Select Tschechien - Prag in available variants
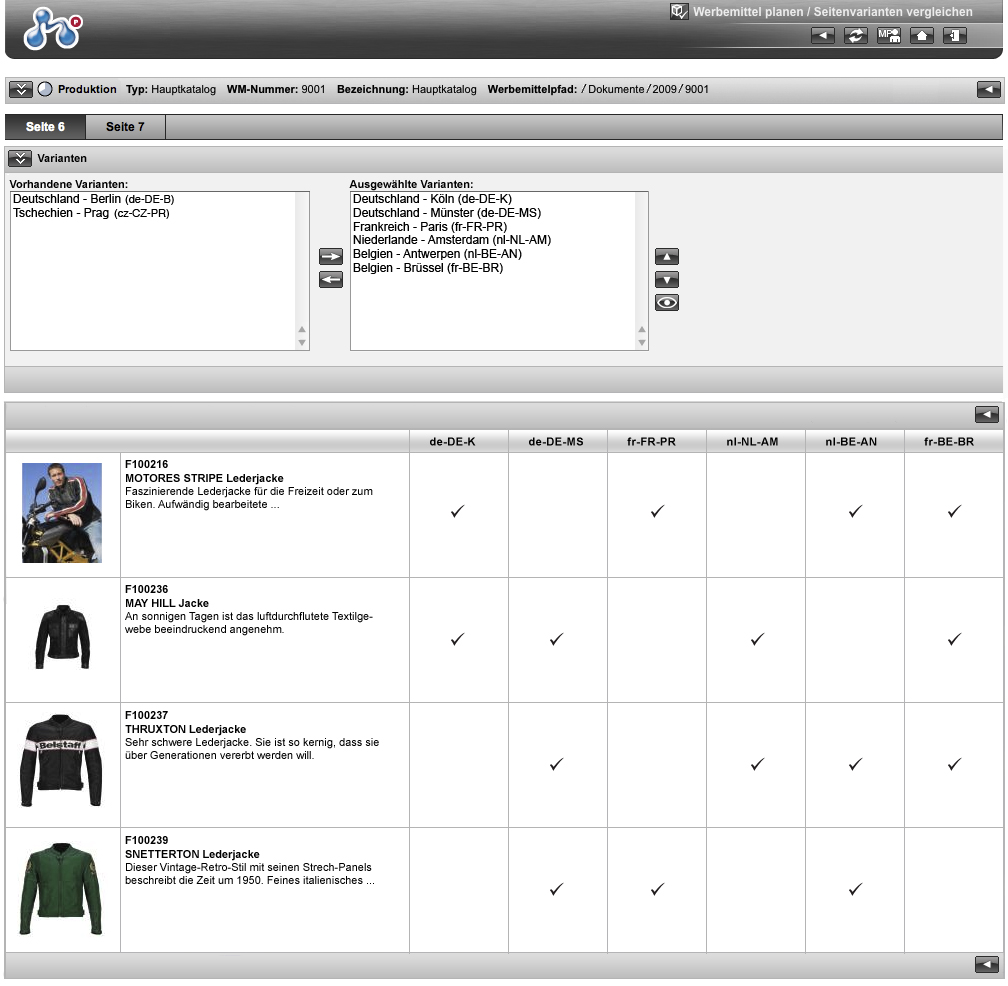1008x986 pixels. (x=91, y=213)
